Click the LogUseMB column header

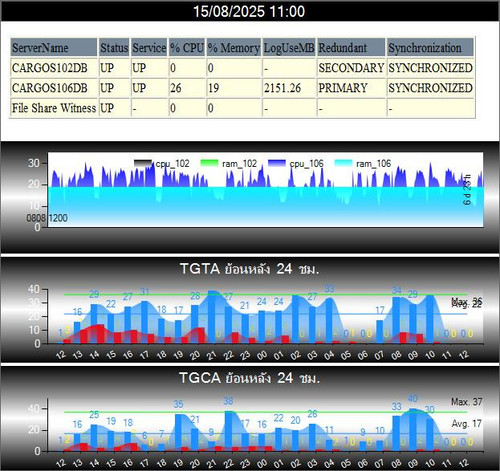tap(289, 48)
